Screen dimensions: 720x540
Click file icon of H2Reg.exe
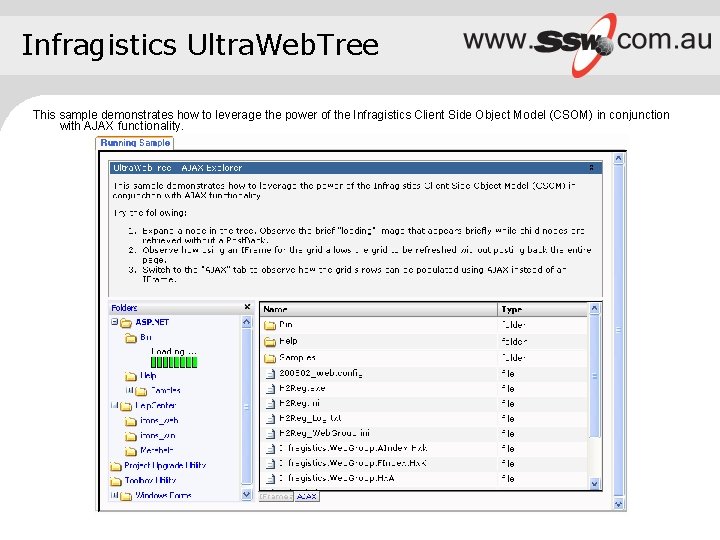coord(271,389)
